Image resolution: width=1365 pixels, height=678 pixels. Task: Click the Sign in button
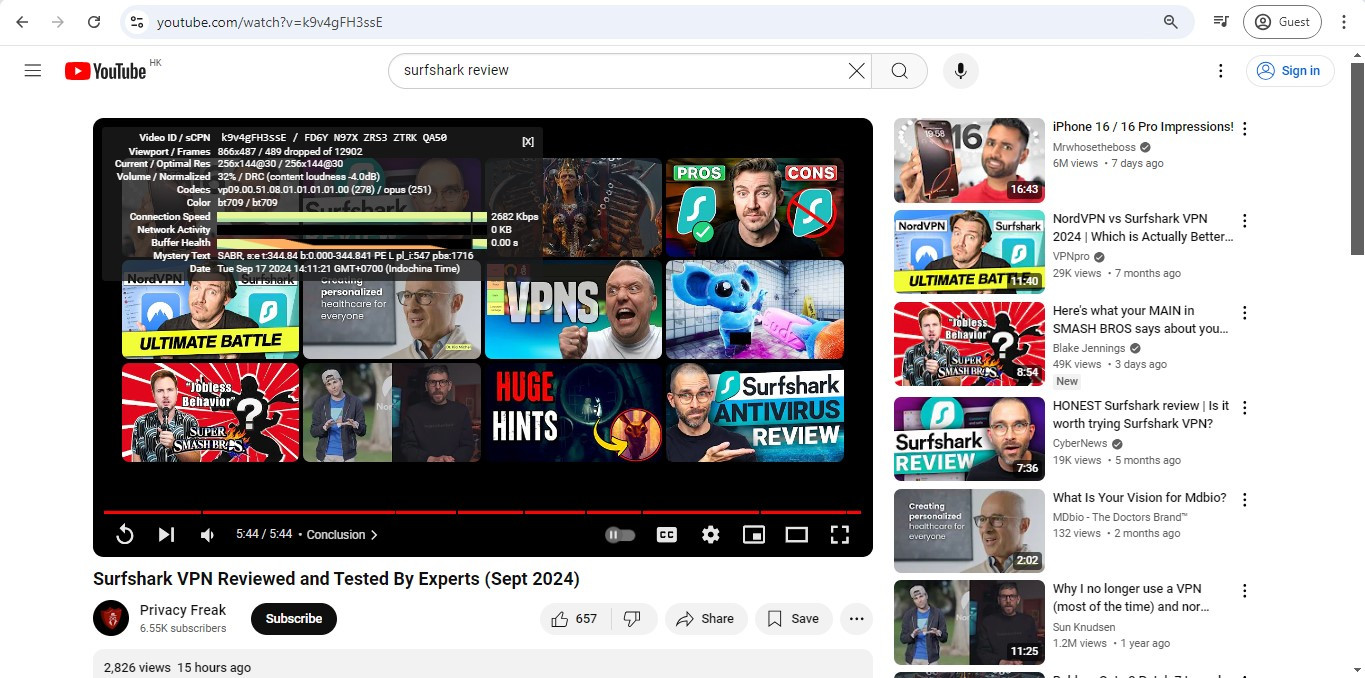[x=1290, y=71]
